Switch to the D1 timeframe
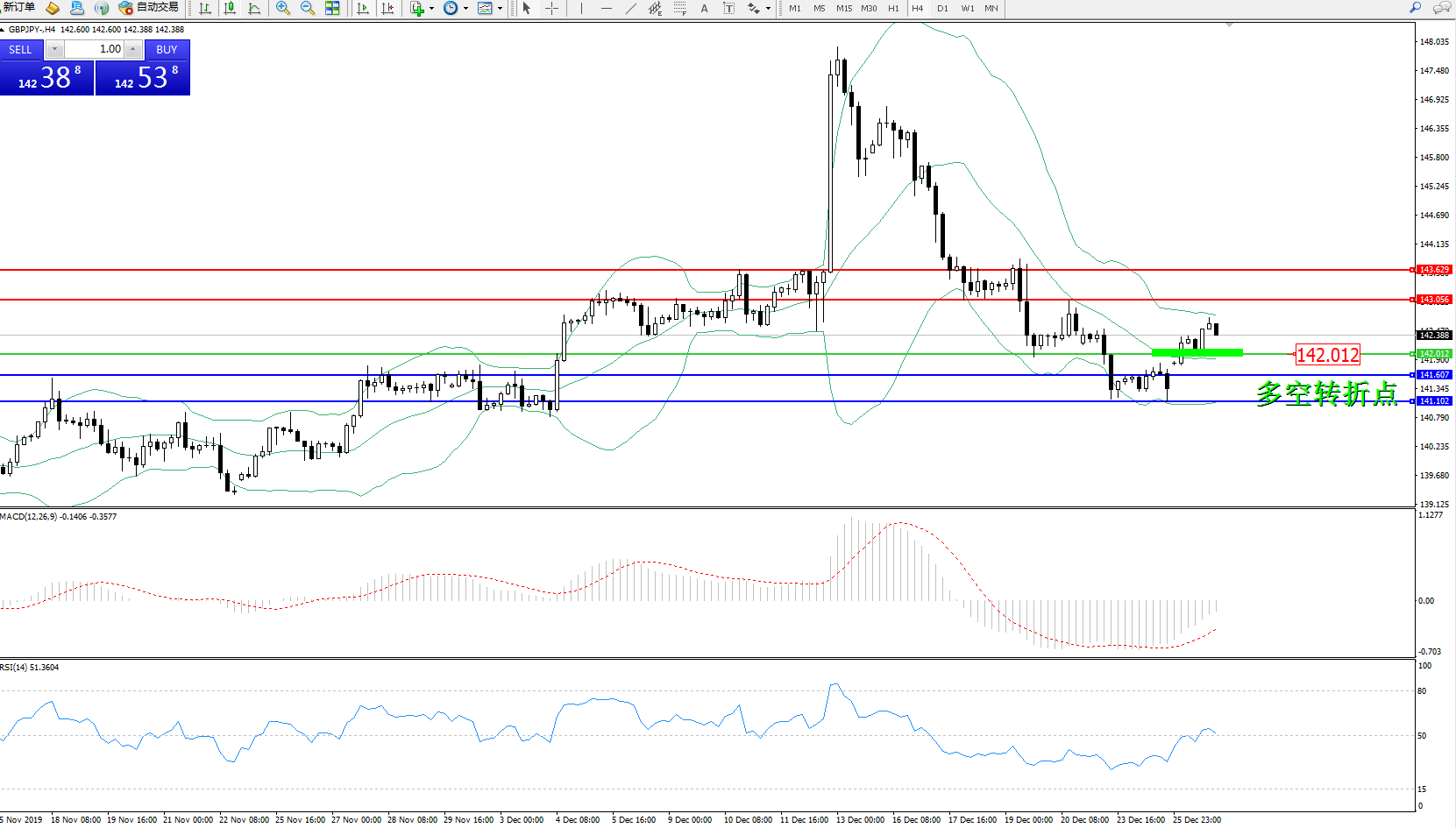 [x=942, y=8]
